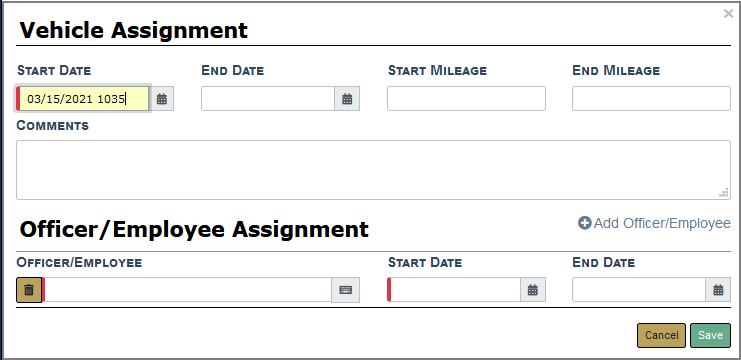The width and height of the screenshot is (741, 360).
Task: Focus the Officer/Employee name field
Action: (x=188, y=290)
